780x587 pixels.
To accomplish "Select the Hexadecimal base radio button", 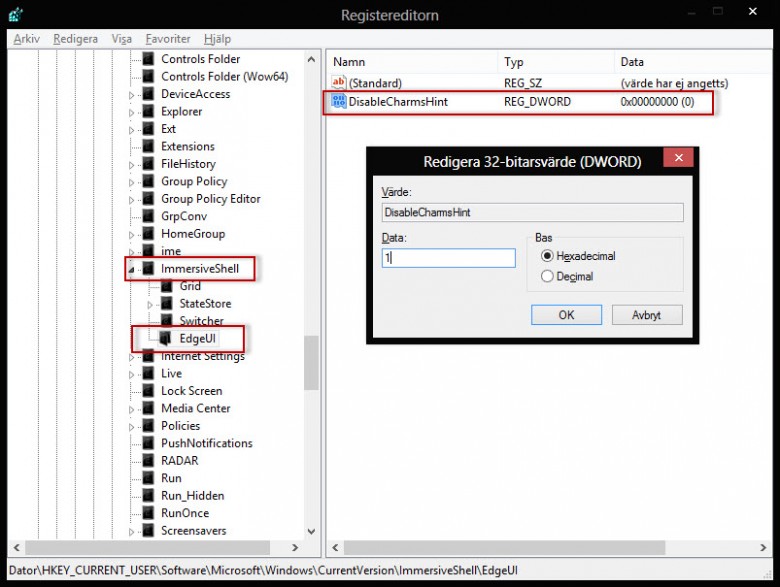I will (x=547, y=256).
